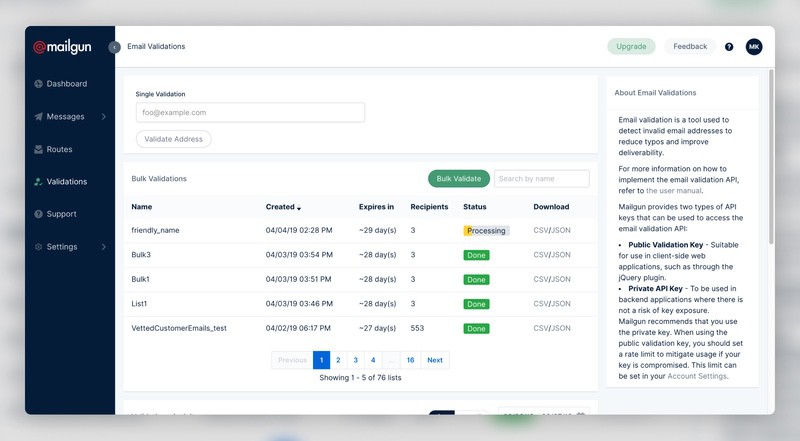Click the Next pagination button

point(435,360)
